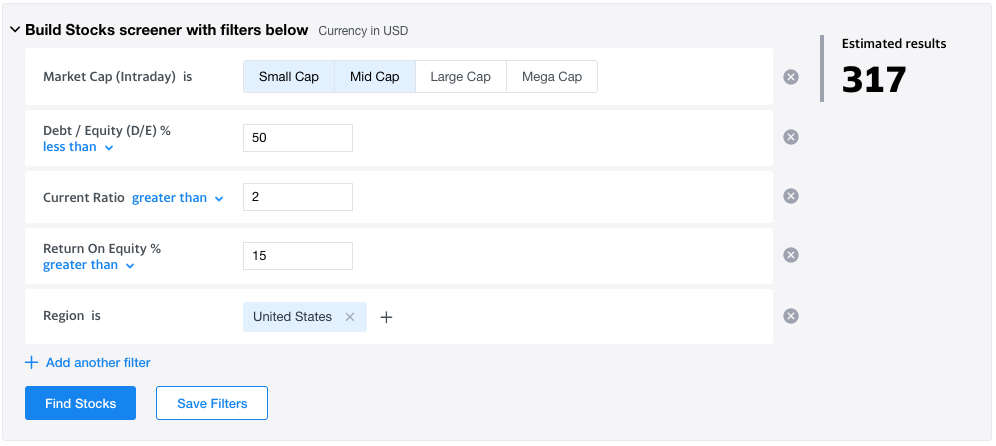Remove the Market Cap filter row
Screen dimensions: 996x446
(x=790, y=77)
